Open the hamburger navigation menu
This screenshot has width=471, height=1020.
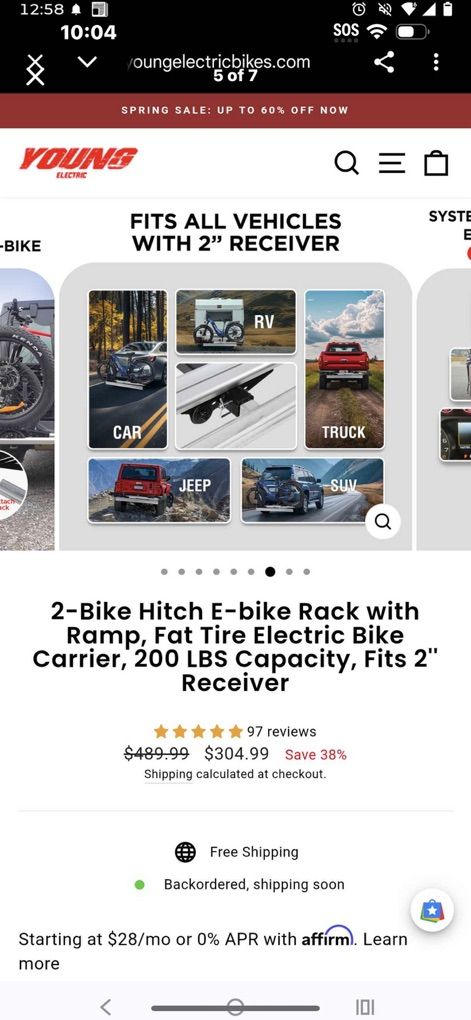pos(392,163)
